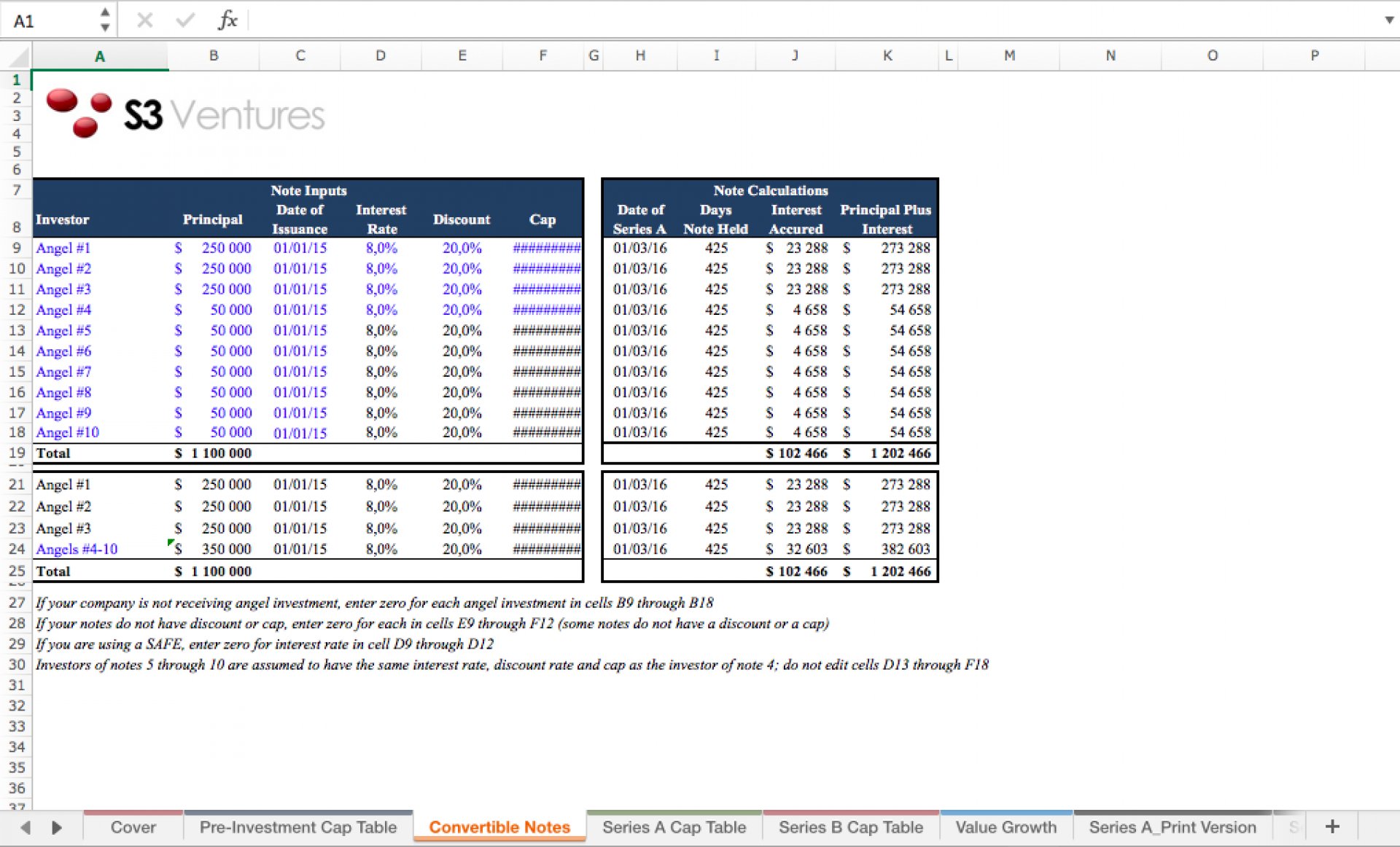Screen dimensions: 1400x847
Task: Click the 'Interest Rate' column header cell
Action: [381, 219]
